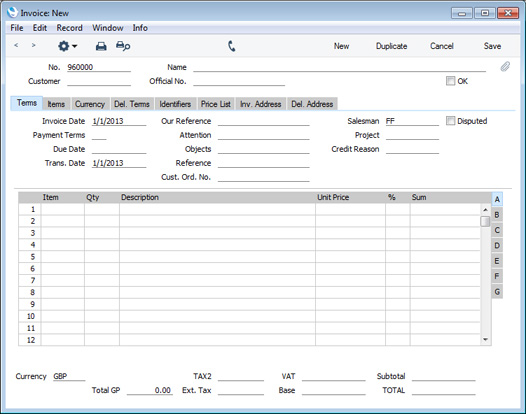Click the Duplicate button
Viewport: 526px width, 414px height.
(391, 46)
